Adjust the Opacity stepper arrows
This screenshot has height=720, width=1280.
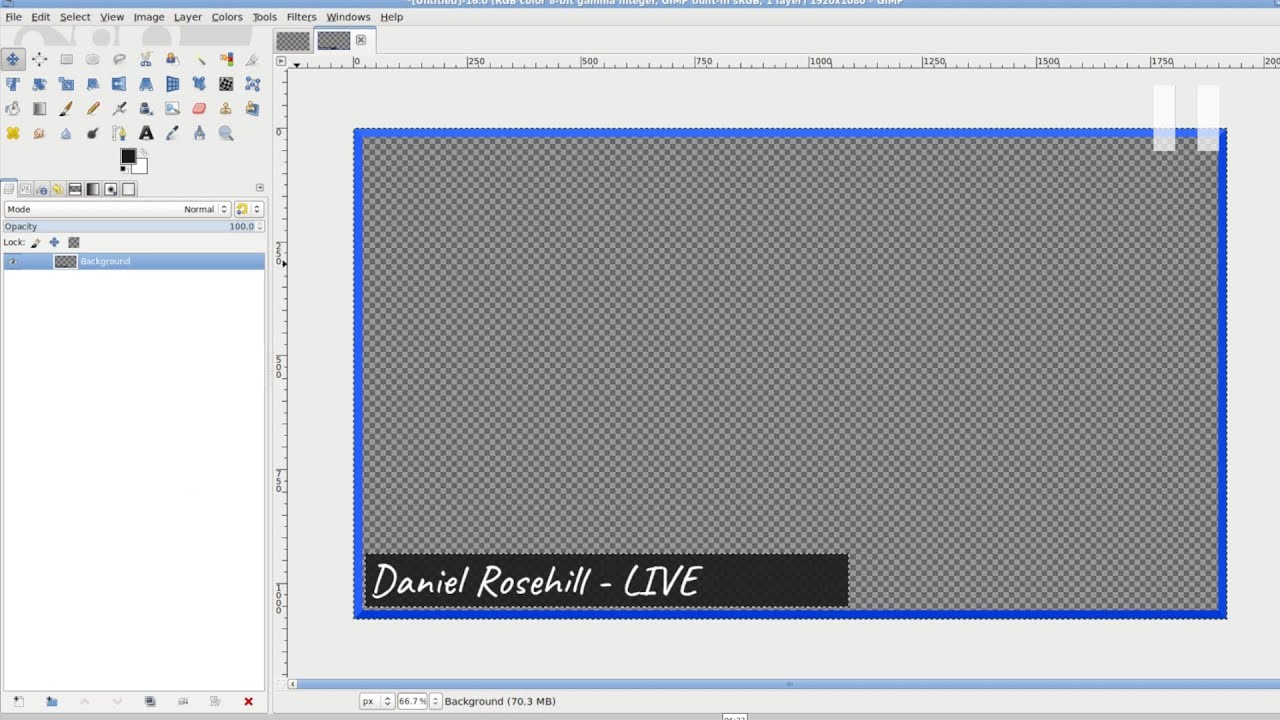coord(260,226)
